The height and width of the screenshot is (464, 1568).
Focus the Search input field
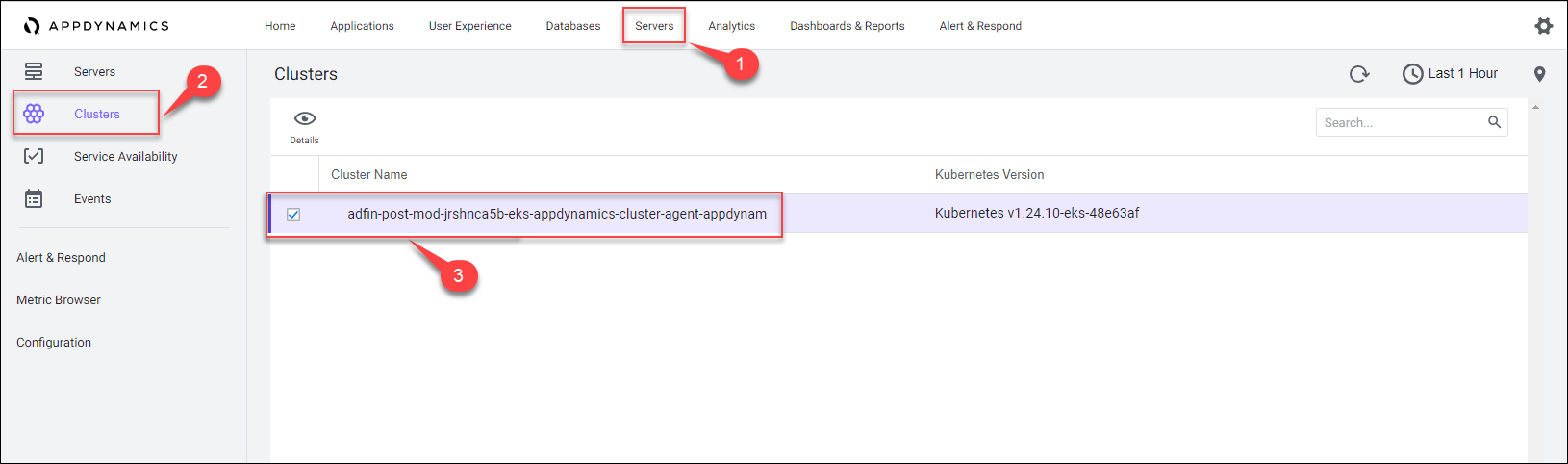click(1400, 122)
